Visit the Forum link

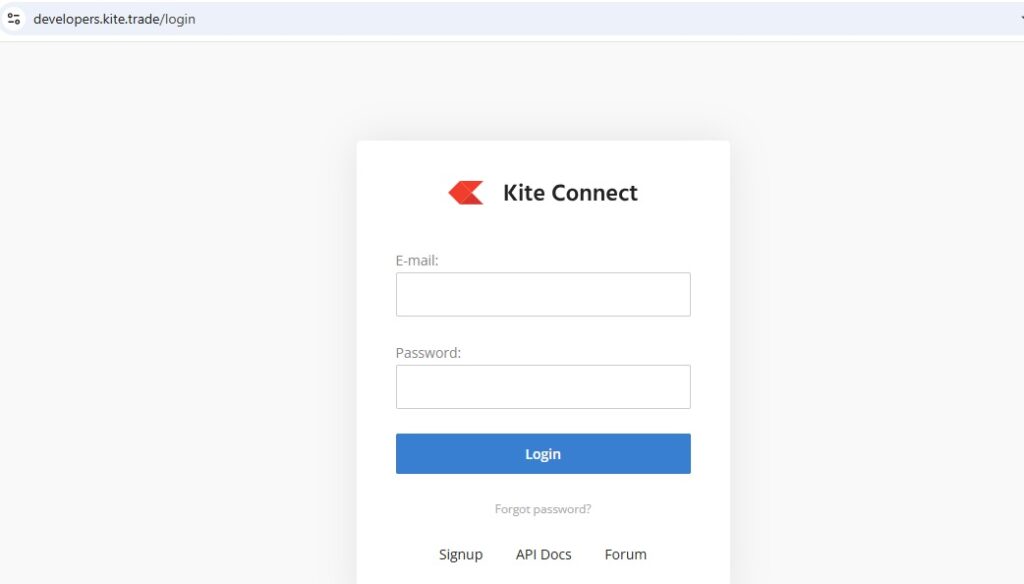click(625, 554)
